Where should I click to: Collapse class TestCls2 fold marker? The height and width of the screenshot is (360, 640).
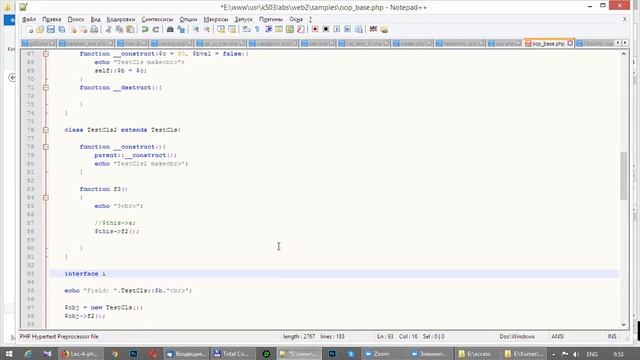click(46, 130)
